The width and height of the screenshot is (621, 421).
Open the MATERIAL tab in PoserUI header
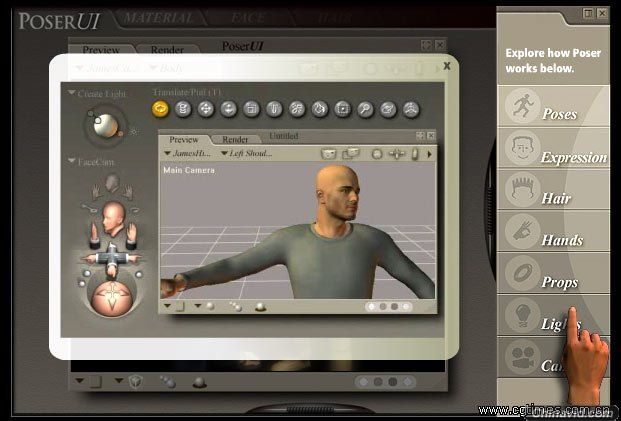pyautogui.click(x=158, y=18)
